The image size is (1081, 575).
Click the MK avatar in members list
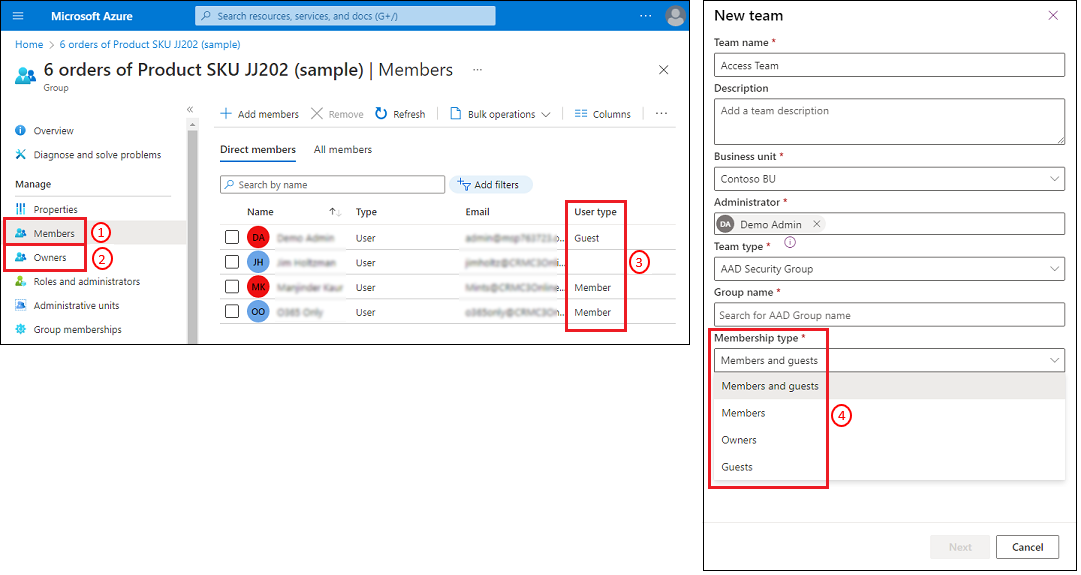coord(258,287)
